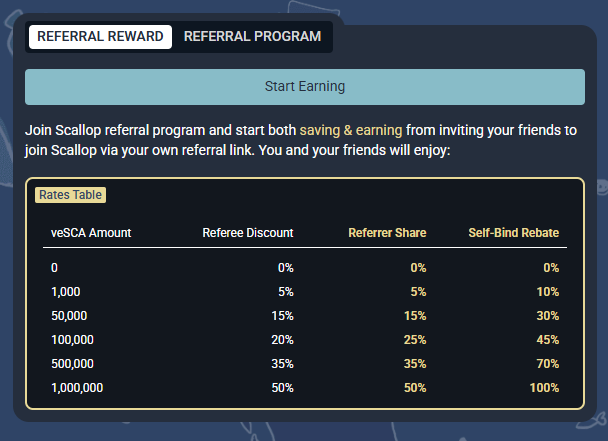608x441 pixels.
Task: Click the 1,000 veSCA amount cell
Action: [x=66, y=292]
